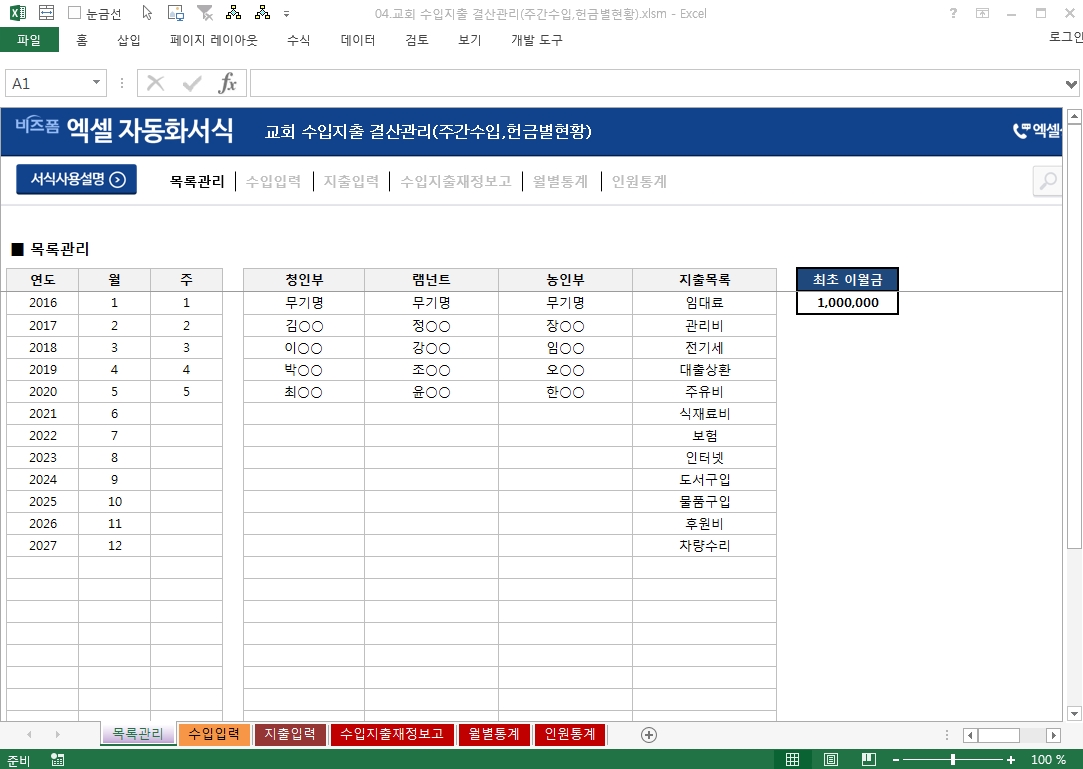Expand the formula bar with right-side arrow

(x=1072, y=83)
